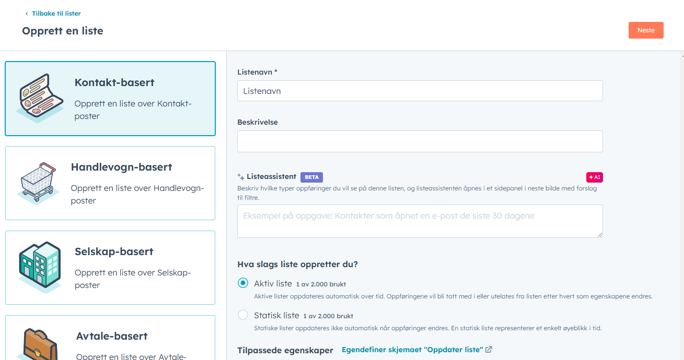This screenshot has height=360, width=684.
Task: Click the pink AI badge
Action: click(x=594, y=177)
